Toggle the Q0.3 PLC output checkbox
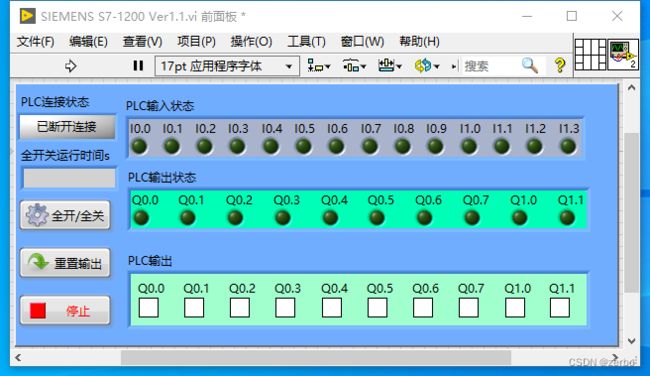The width and height of the screenshot is (650, 376). tap(285, 308)
